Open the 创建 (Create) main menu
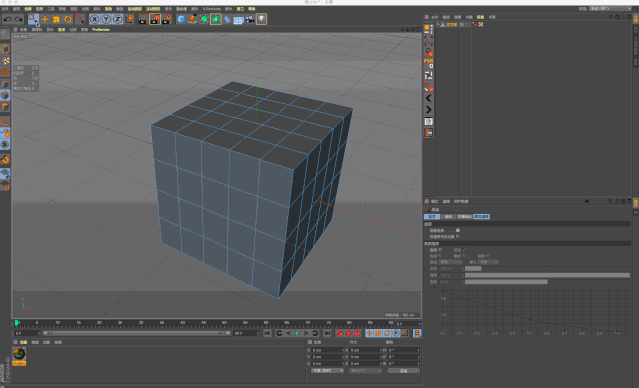Viewport: 639px width, 388px height. pos(27,9)
